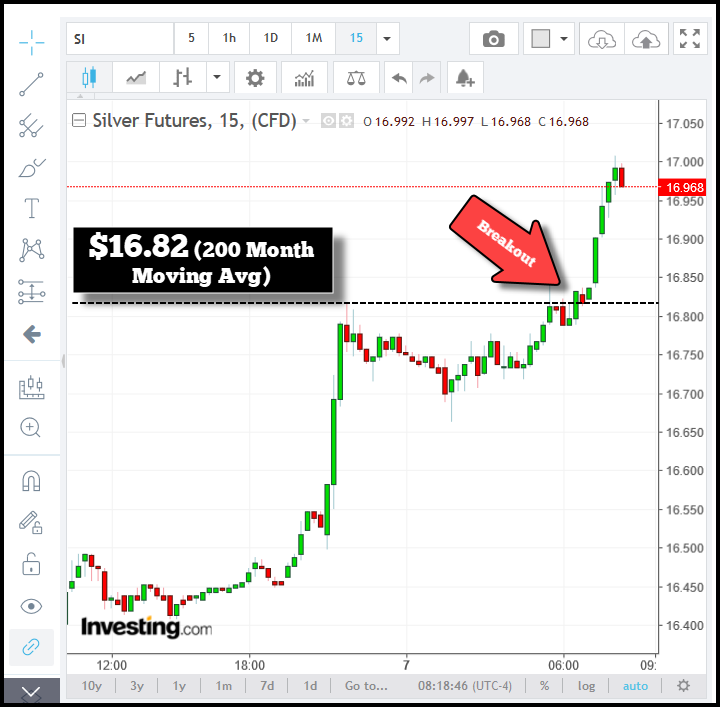
Task: Click the gray chart color swatch
Action: coord(540,39)
